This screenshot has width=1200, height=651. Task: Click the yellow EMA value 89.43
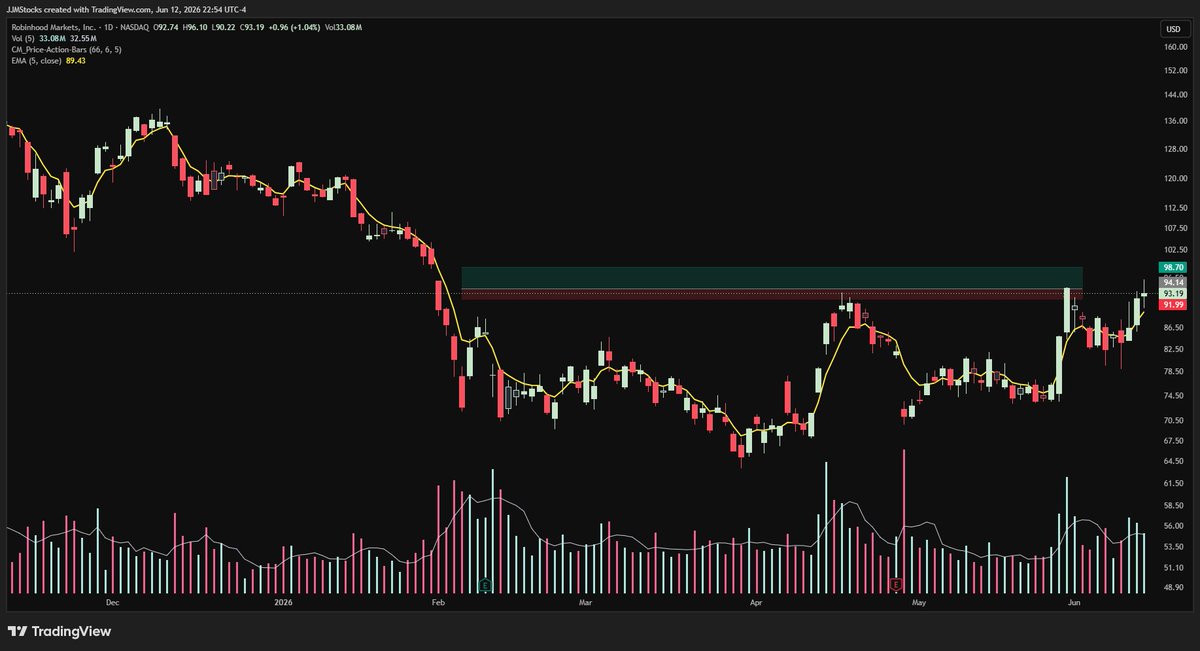tap(76, 61)
